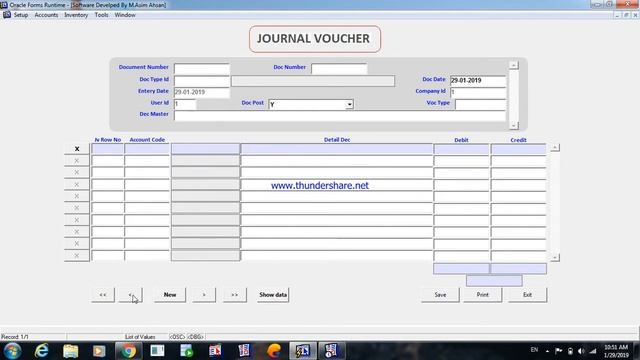Viewport: 640px width, 360px height.
Task: Open the Window menu
Action: [125, 15]
